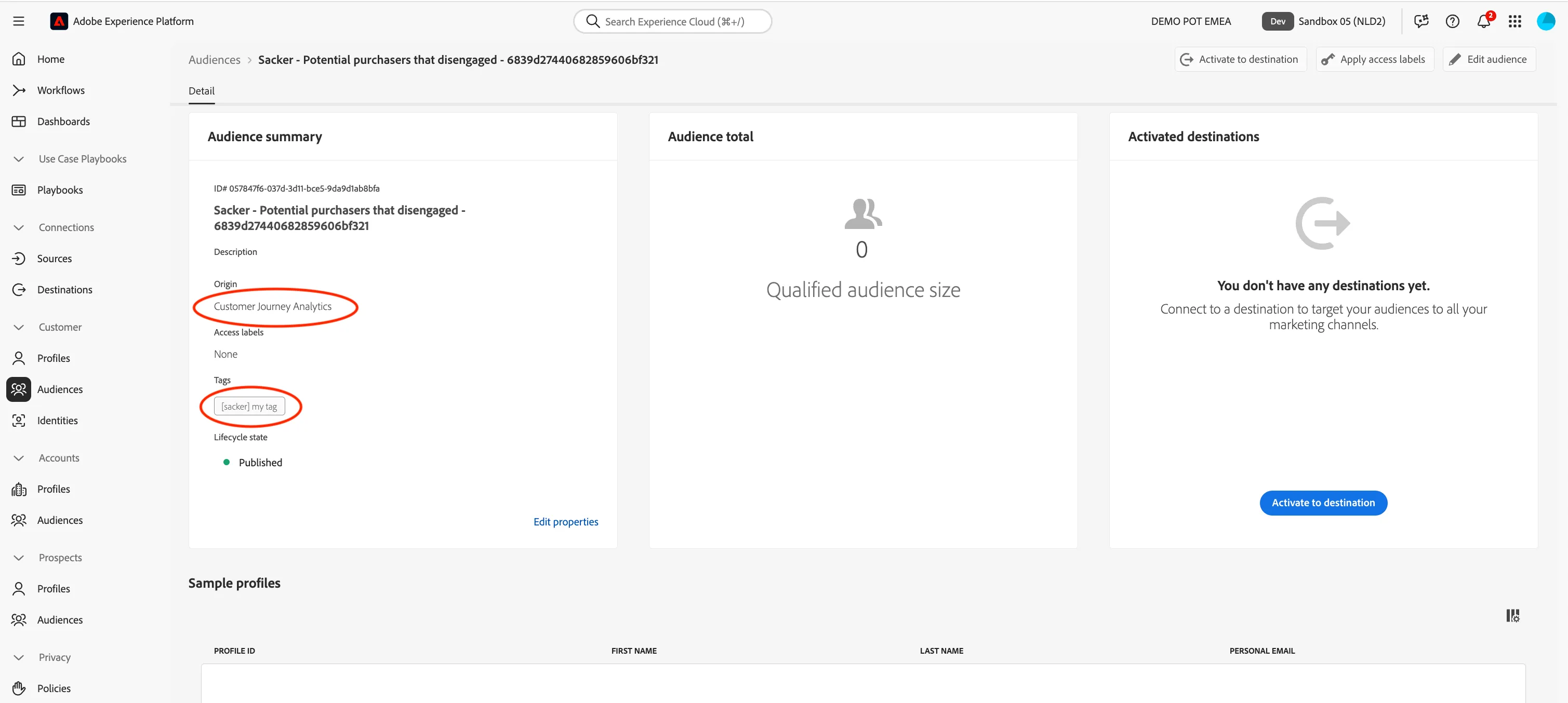Click the [sacker] my tag chip
1568x703 pixels.
[x=249, y=406]
